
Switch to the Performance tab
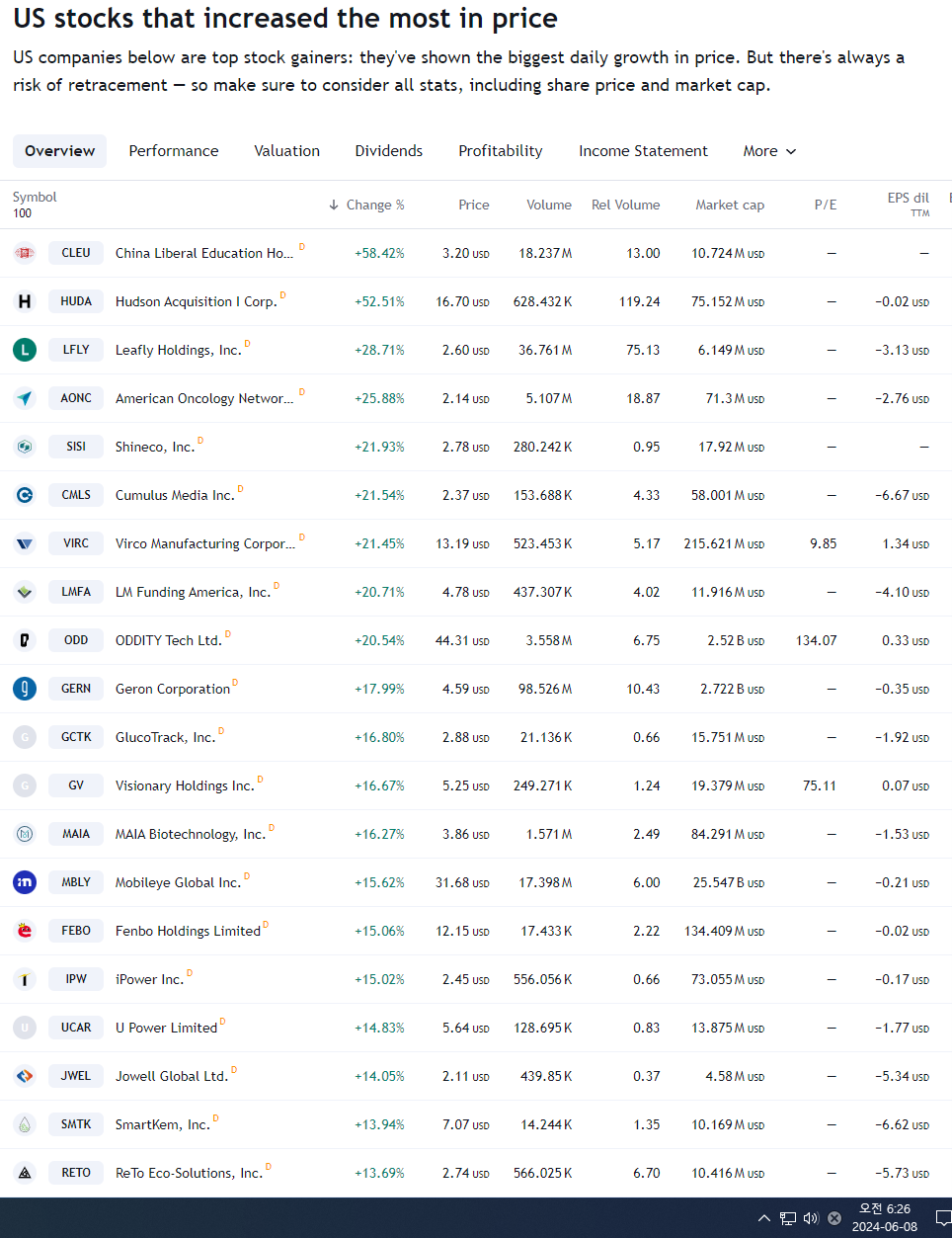174,151
